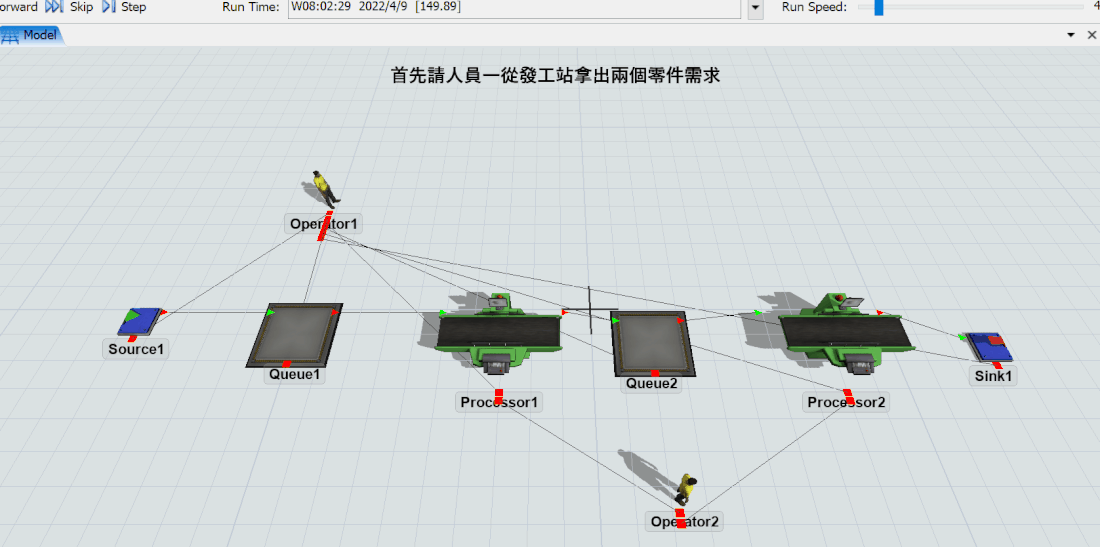The width and height of the screenshot is (1100, 547).
Task: Select the Queue2 object
Action: [x=650, y=342]
